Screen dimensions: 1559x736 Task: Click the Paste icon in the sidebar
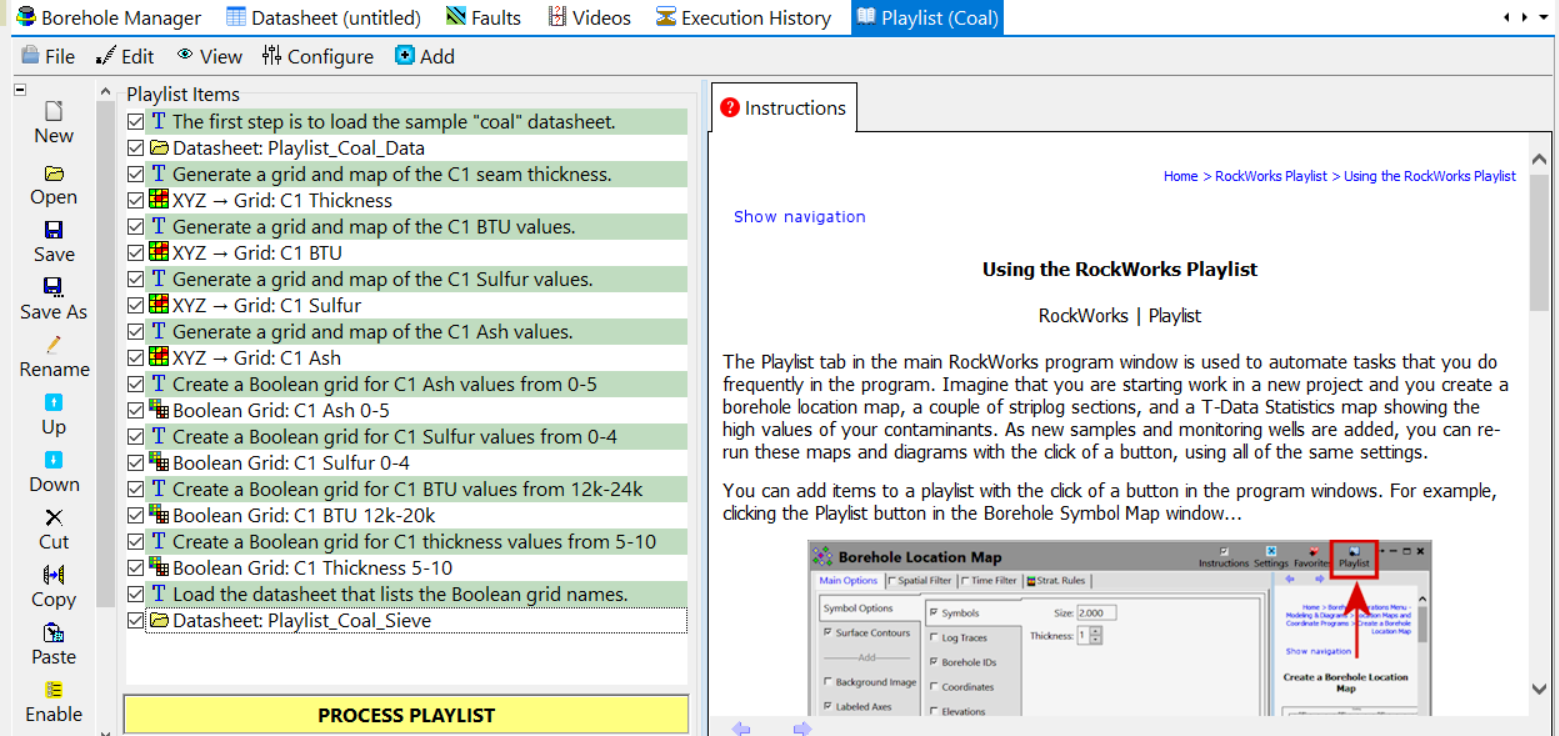[x=54, y=633]
